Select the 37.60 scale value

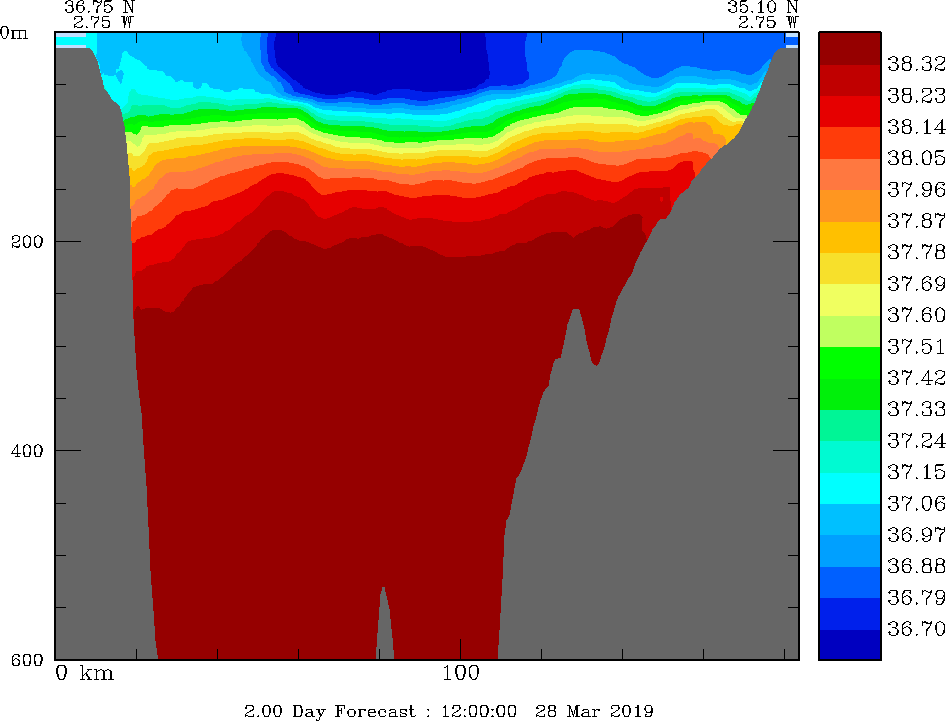915,315
